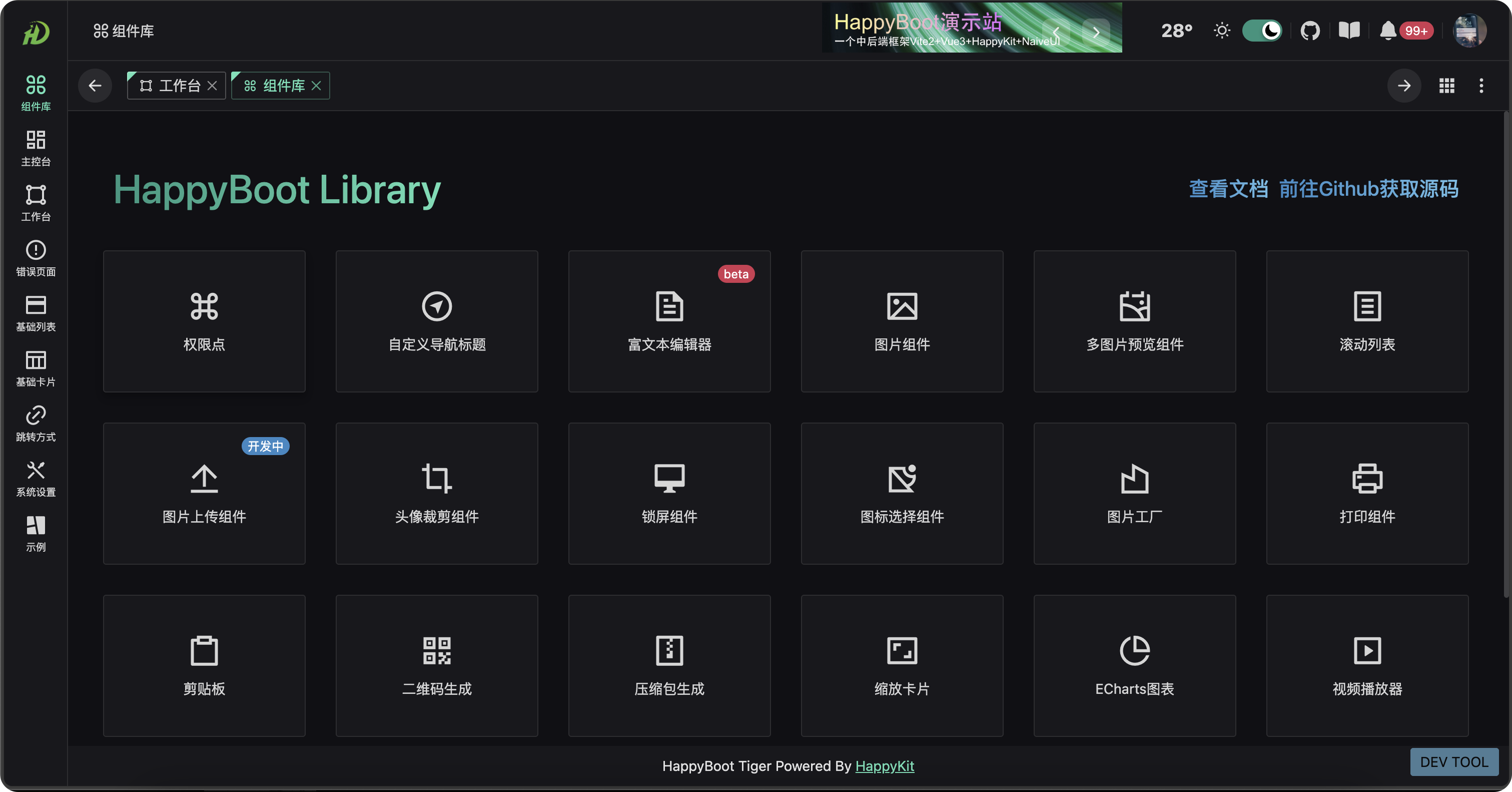Viewport: 1512px width, 792px height.
Task: Open the three-dot tab options menu
Action: 1481,86
